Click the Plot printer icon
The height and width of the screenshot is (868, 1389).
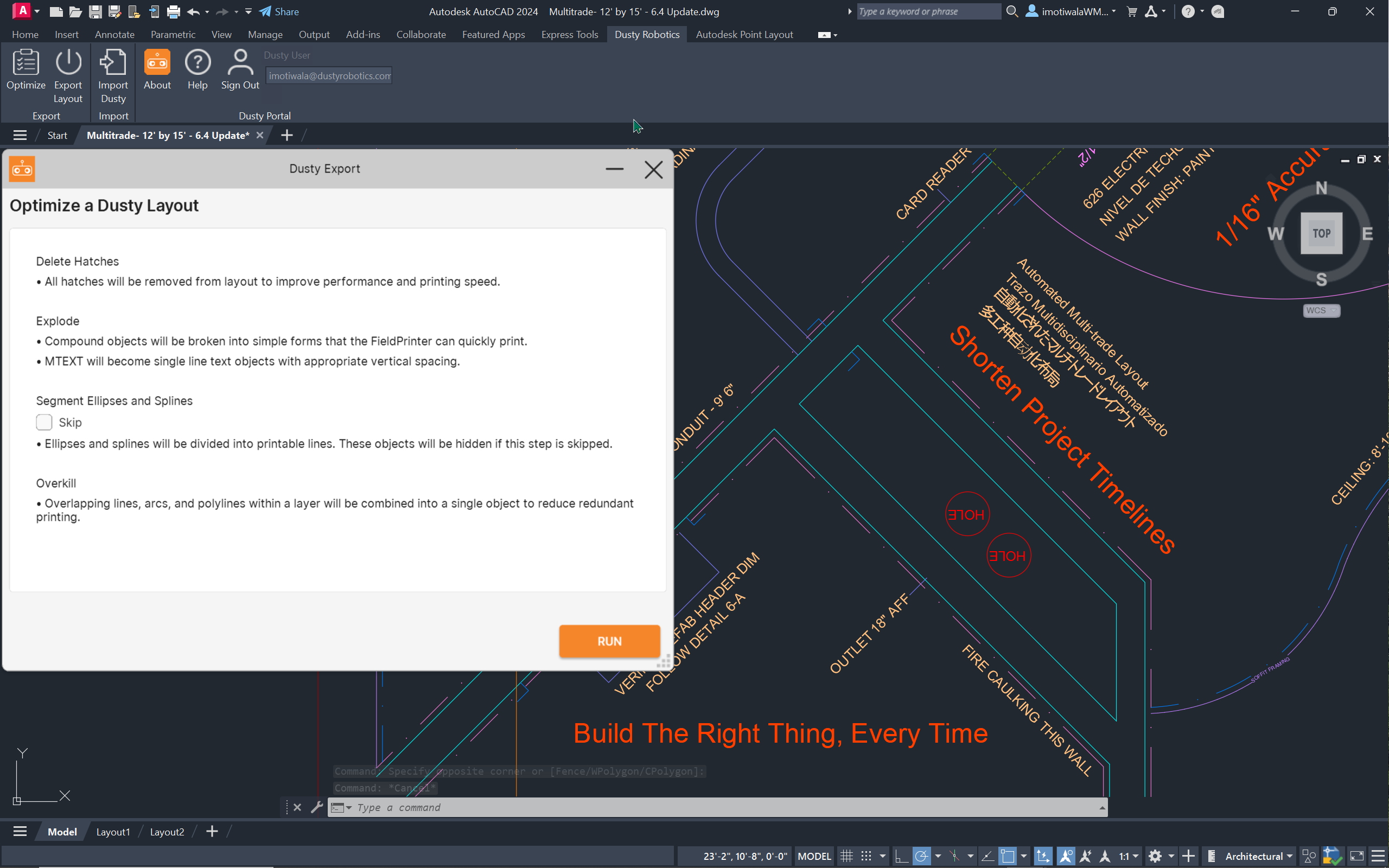[173, 11]
